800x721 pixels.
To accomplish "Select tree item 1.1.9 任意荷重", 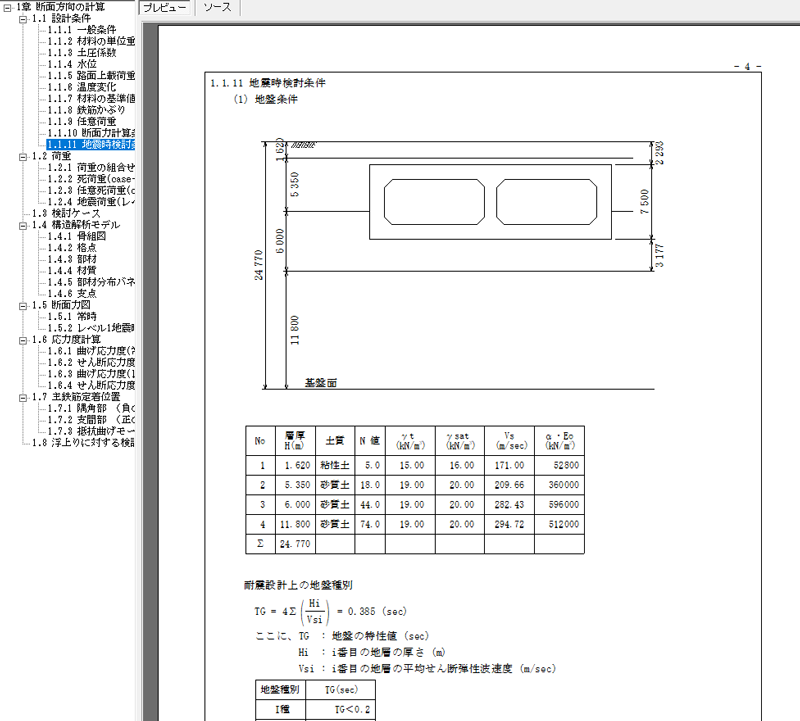I will click(82, 121).
